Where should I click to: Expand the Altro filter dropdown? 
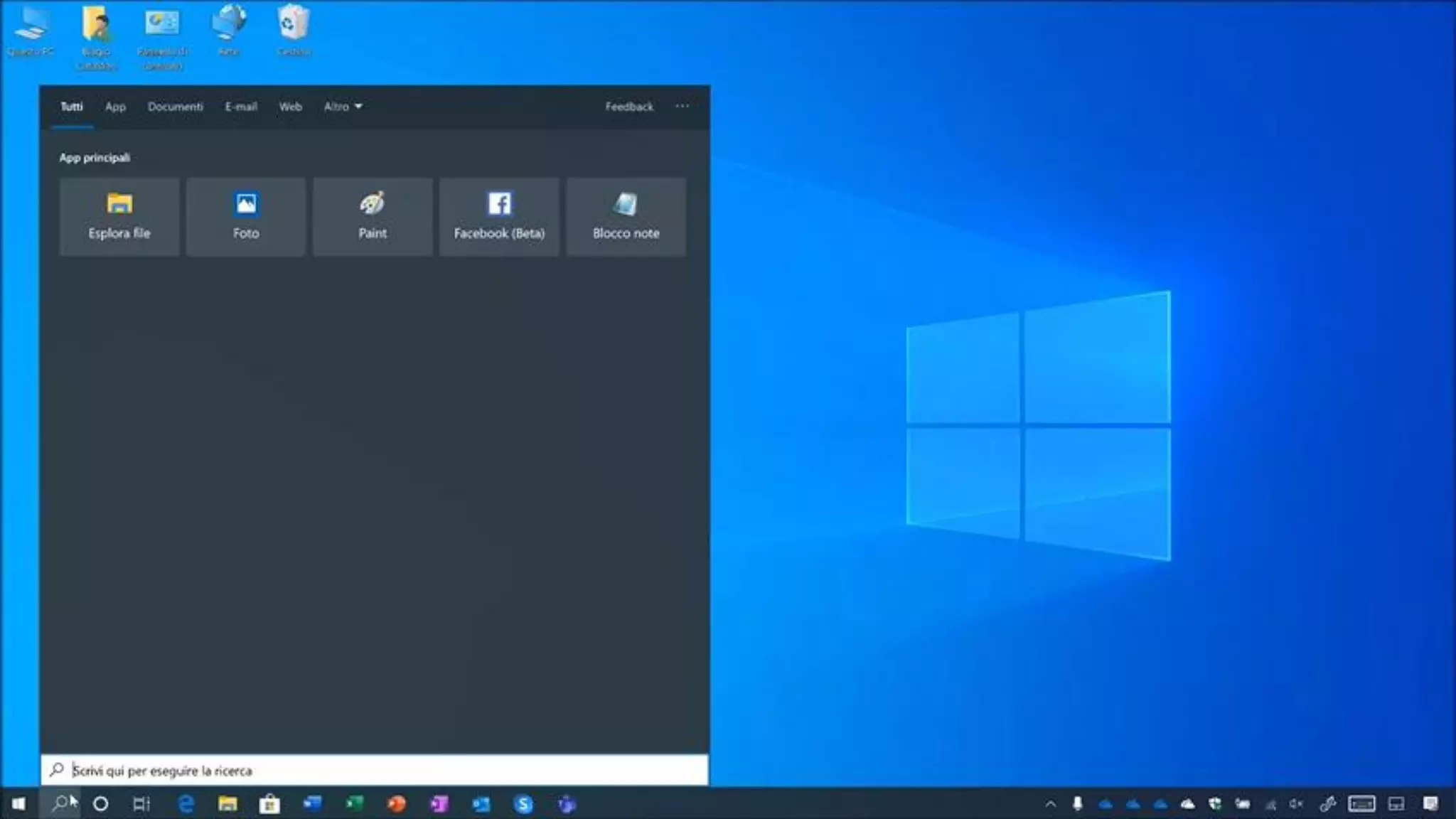343,107
